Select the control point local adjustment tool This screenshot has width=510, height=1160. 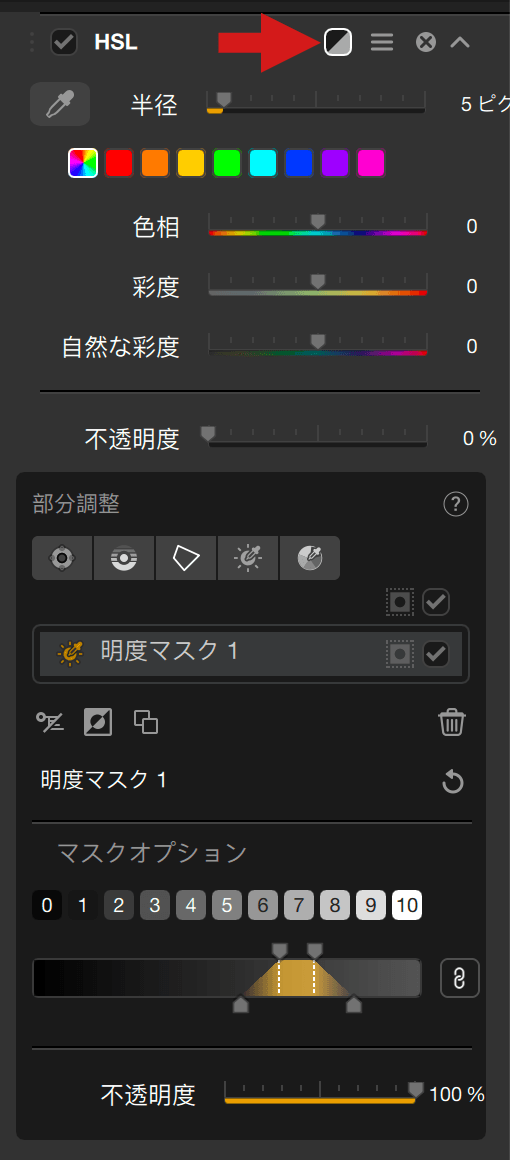tap(62, 558)
